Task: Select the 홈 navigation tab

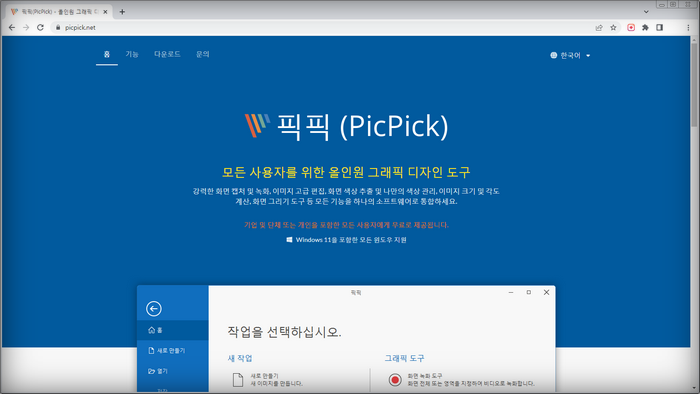Action: 107,54
